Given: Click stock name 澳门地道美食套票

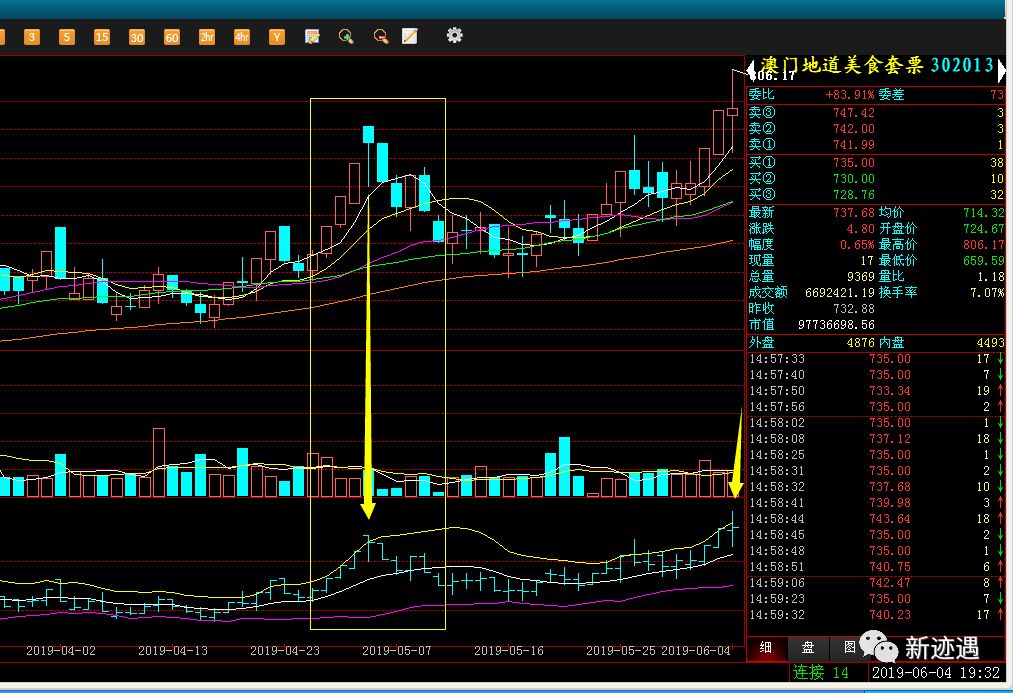Looking at the screenshot, I should click(x=842, y=65).
